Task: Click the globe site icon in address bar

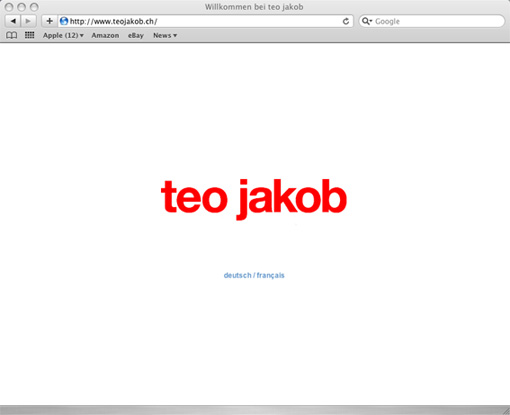Action: [x=64, y=21]
